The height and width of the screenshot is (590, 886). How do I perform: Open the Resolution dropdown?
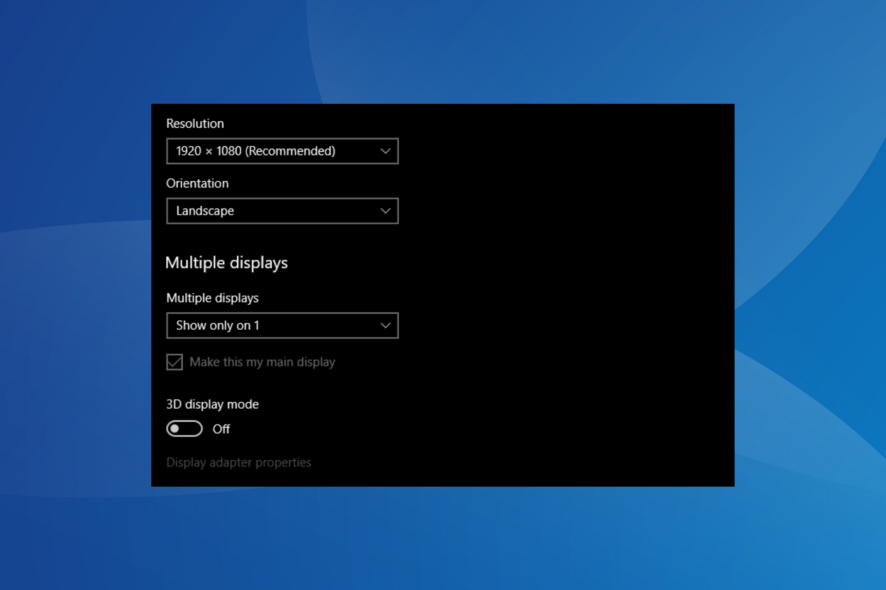[x=281, y=151]
